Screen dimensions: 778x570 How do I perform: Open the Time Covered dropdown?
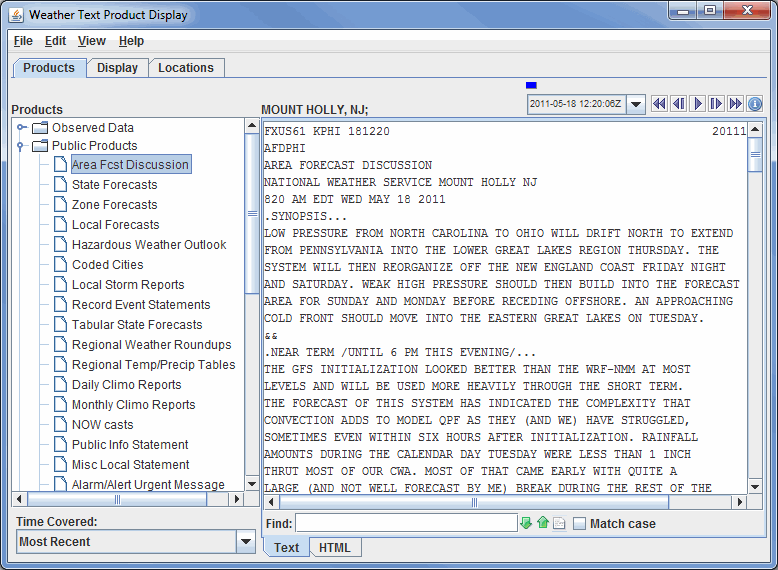[246, 542]
